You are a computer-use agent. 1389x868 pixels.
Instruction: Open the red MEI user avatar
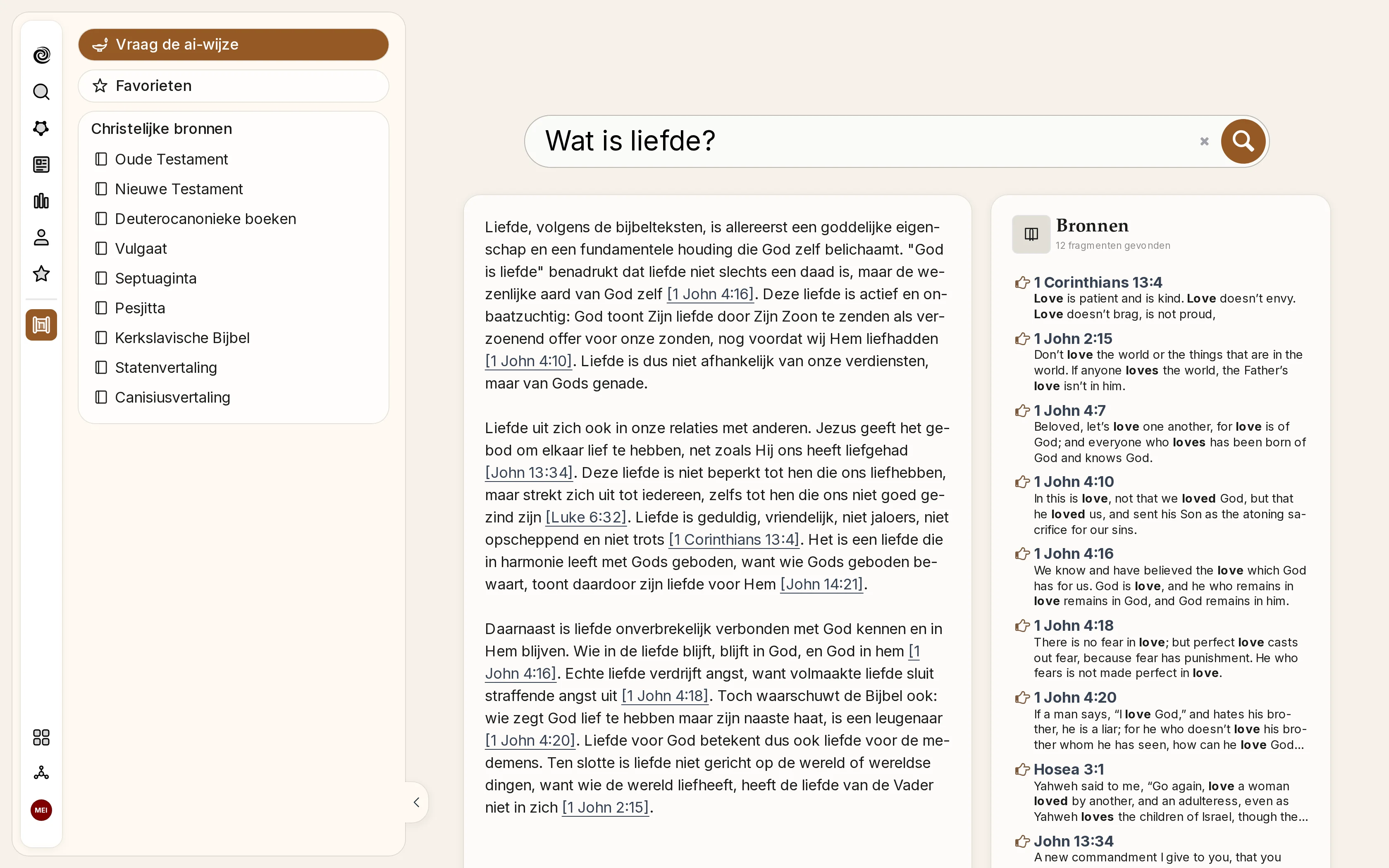(41, 810)
